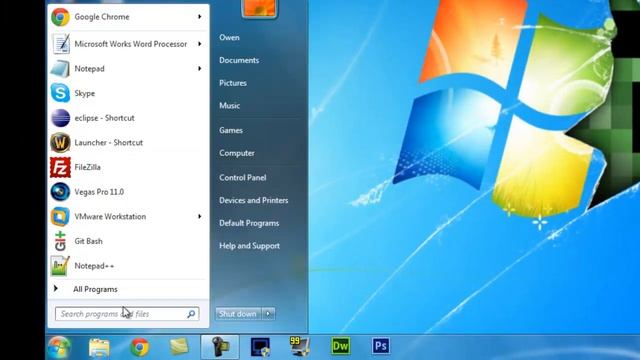Expand VMware Workstation jump list arrow

[x=200, y=216]
